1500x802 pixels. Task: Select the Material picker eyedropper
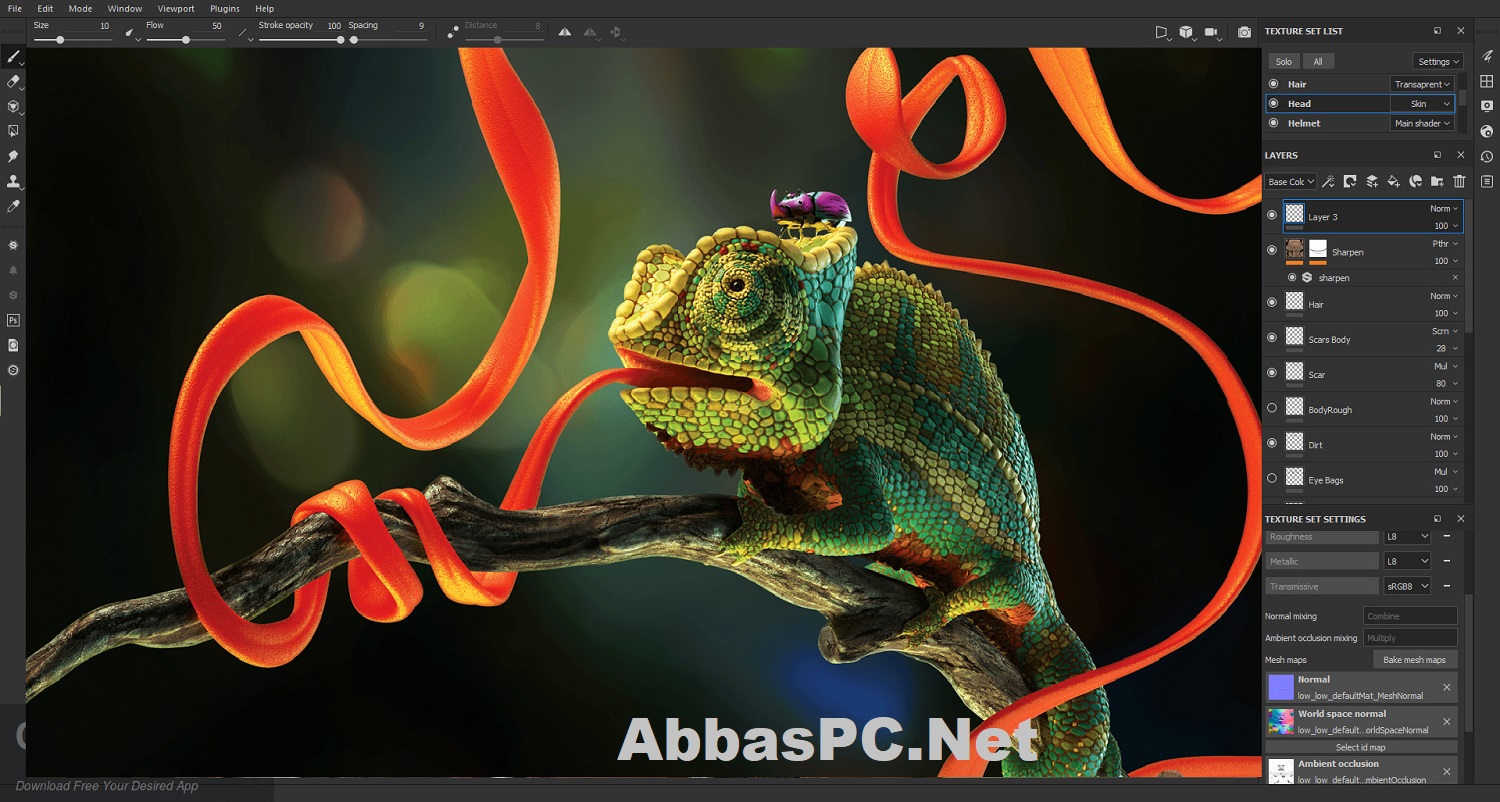(x=13, y=206)
